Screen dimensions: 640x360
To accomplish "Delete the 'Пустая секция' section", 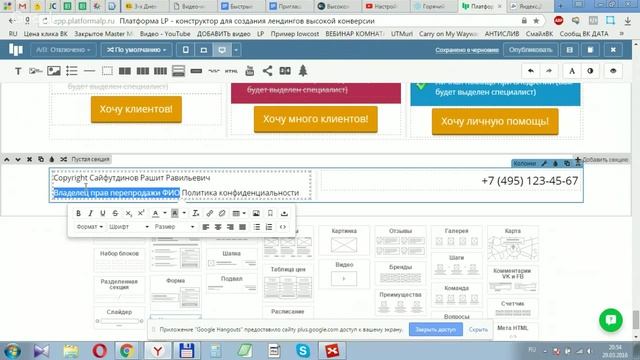I will [29, 160].
